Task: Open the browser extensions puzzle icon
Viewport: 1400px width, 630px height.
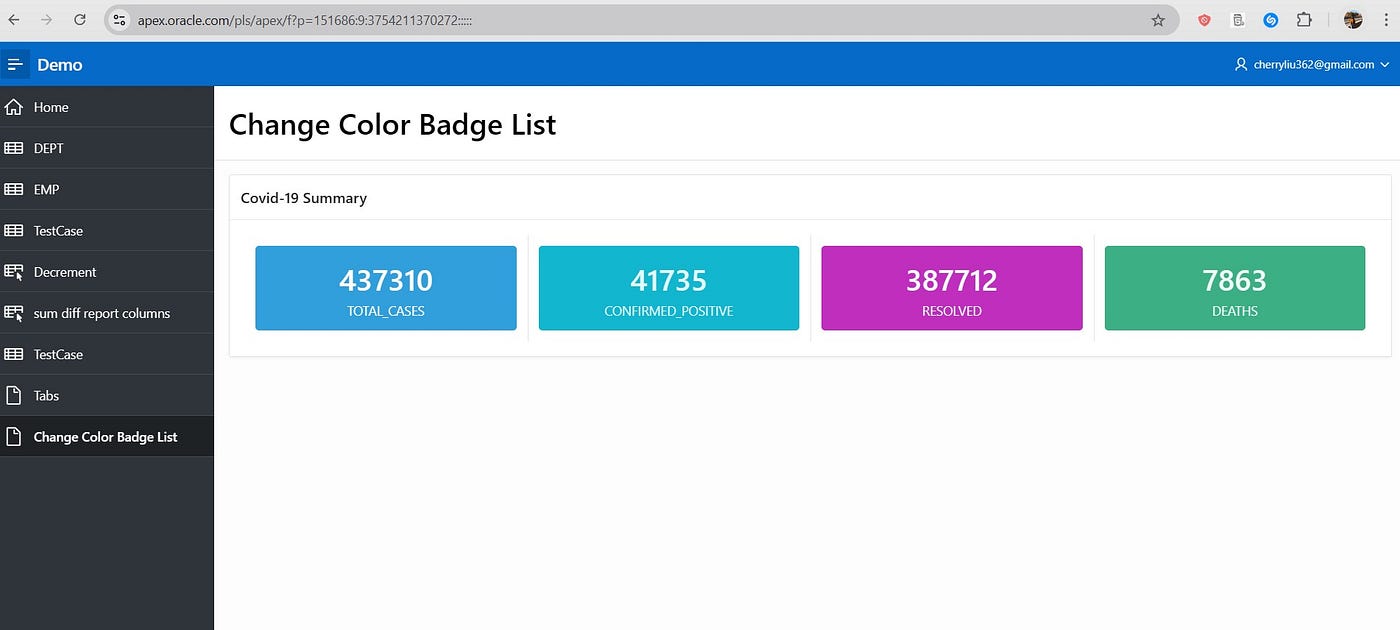Action: tap(1304, 20)
